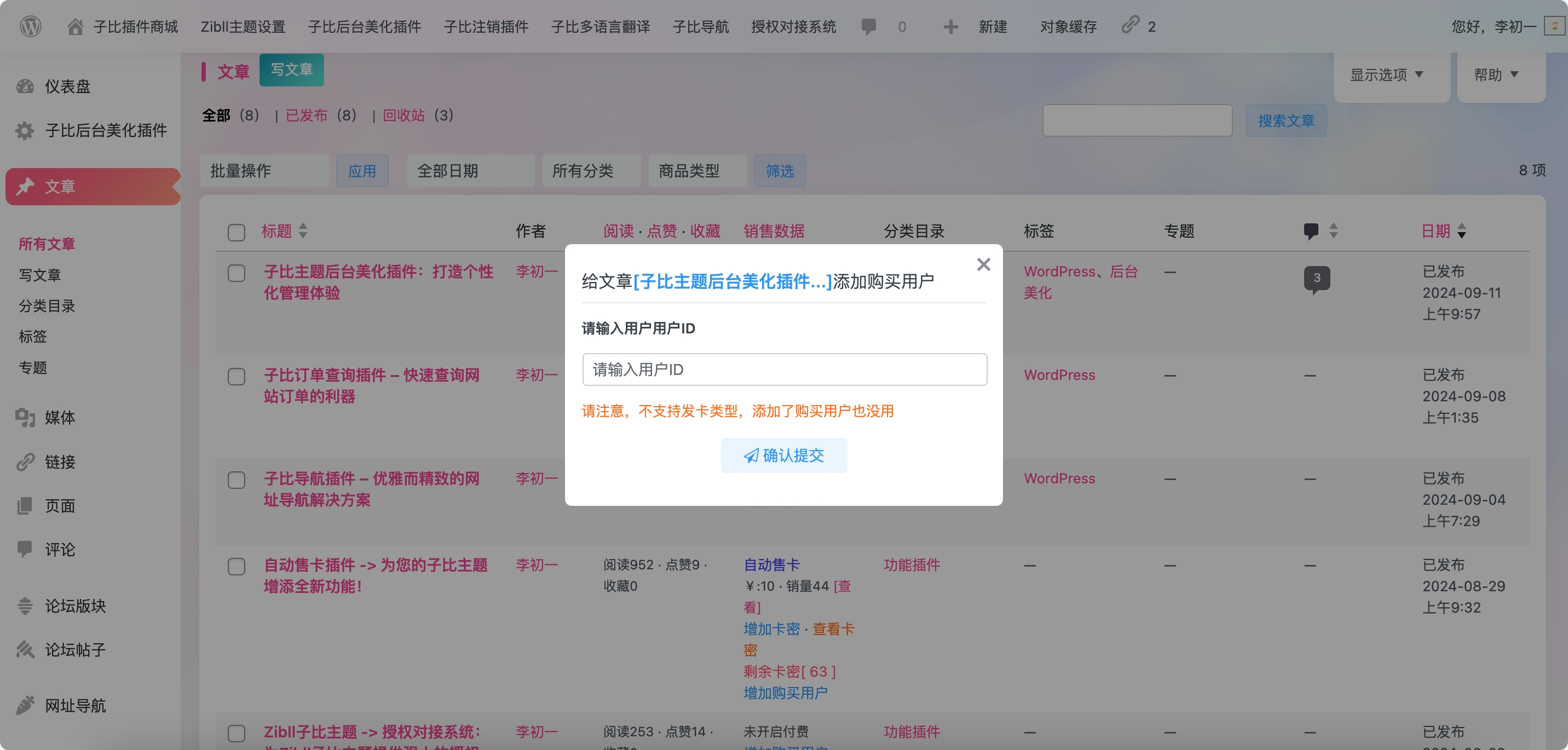
Task: Filter by 已发布 published articles
Action: (x=306, y=115)
